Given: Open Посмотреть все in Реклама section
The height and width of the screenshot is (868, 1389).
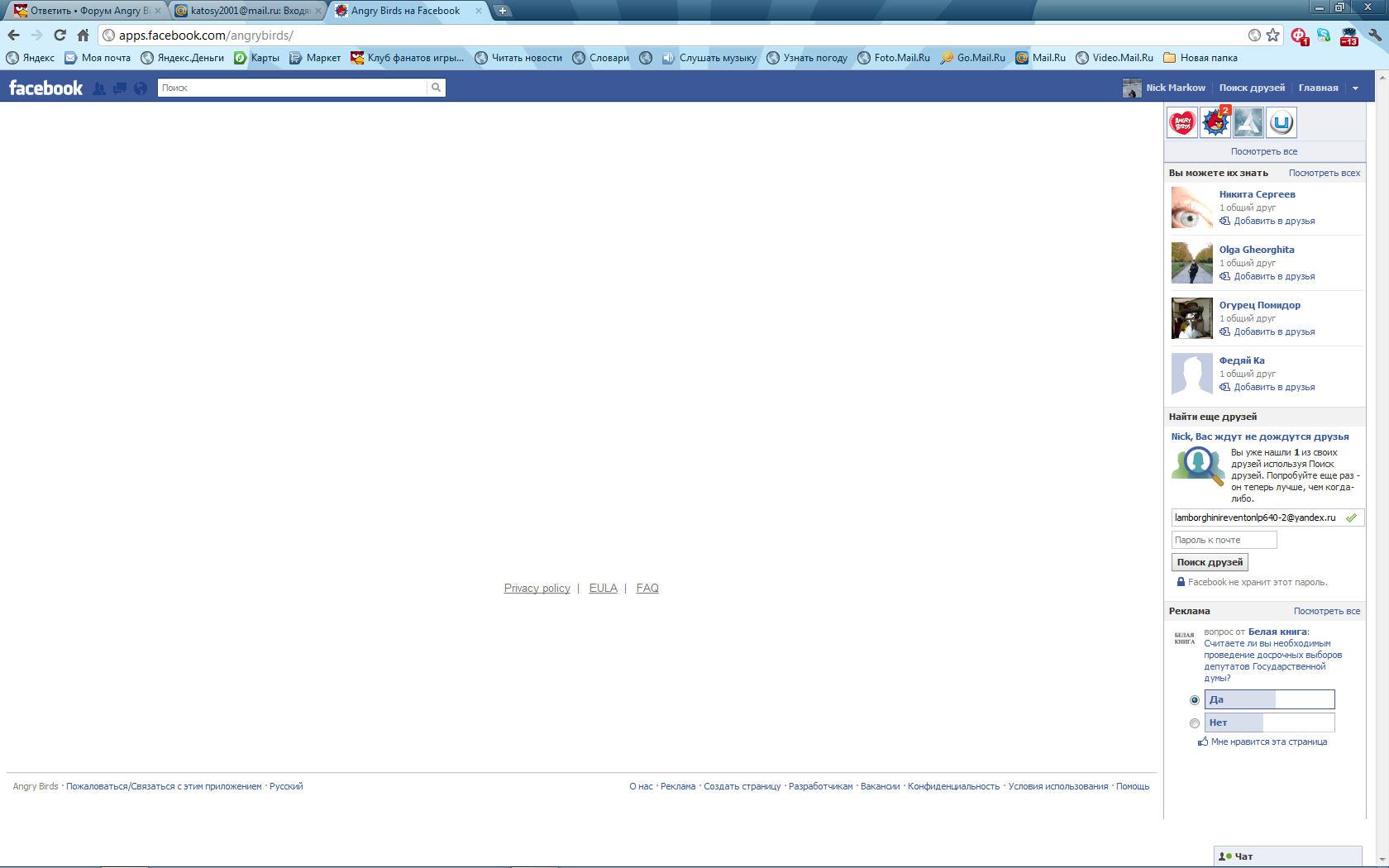Looking at the screenshot, I should pyautogui.click(x=1326, y=611).
